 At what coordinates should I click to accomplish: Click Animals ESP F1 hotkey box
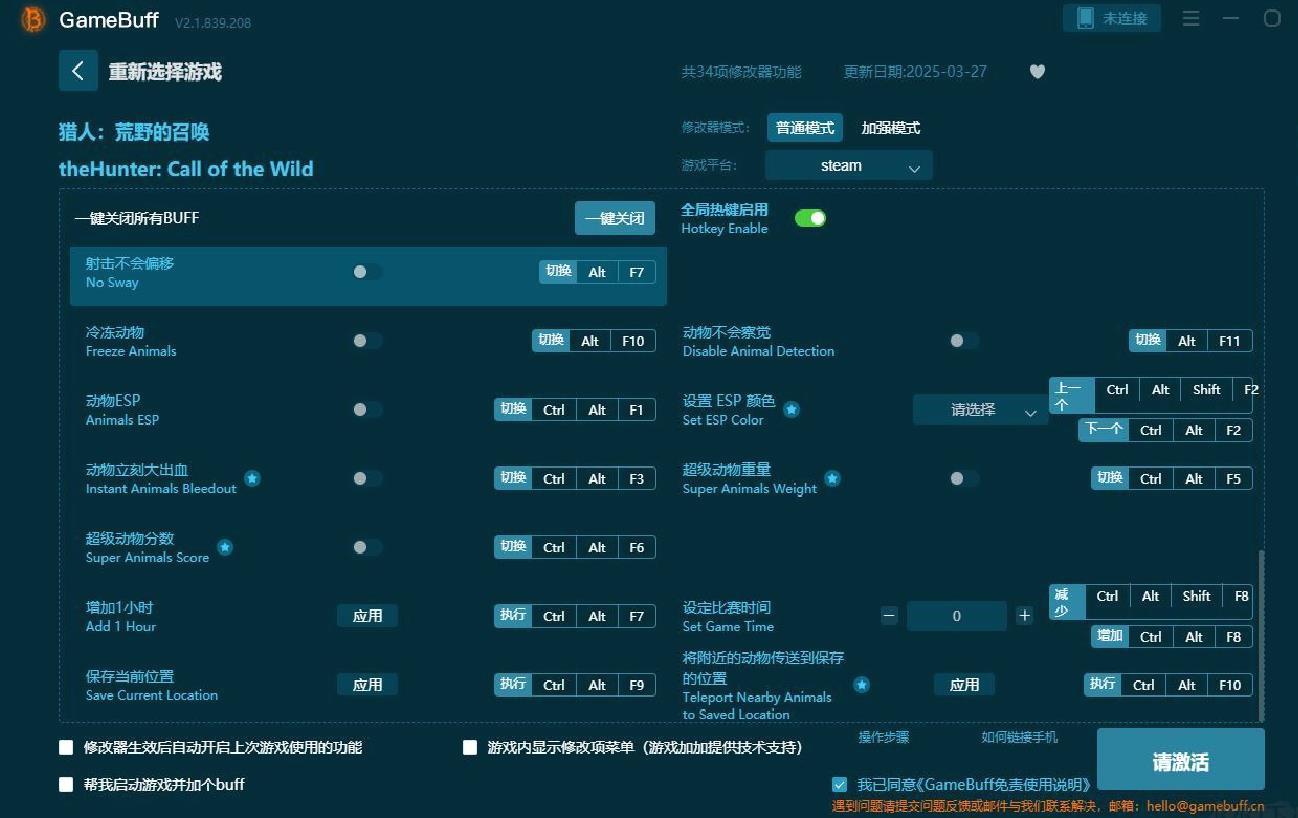636,410
